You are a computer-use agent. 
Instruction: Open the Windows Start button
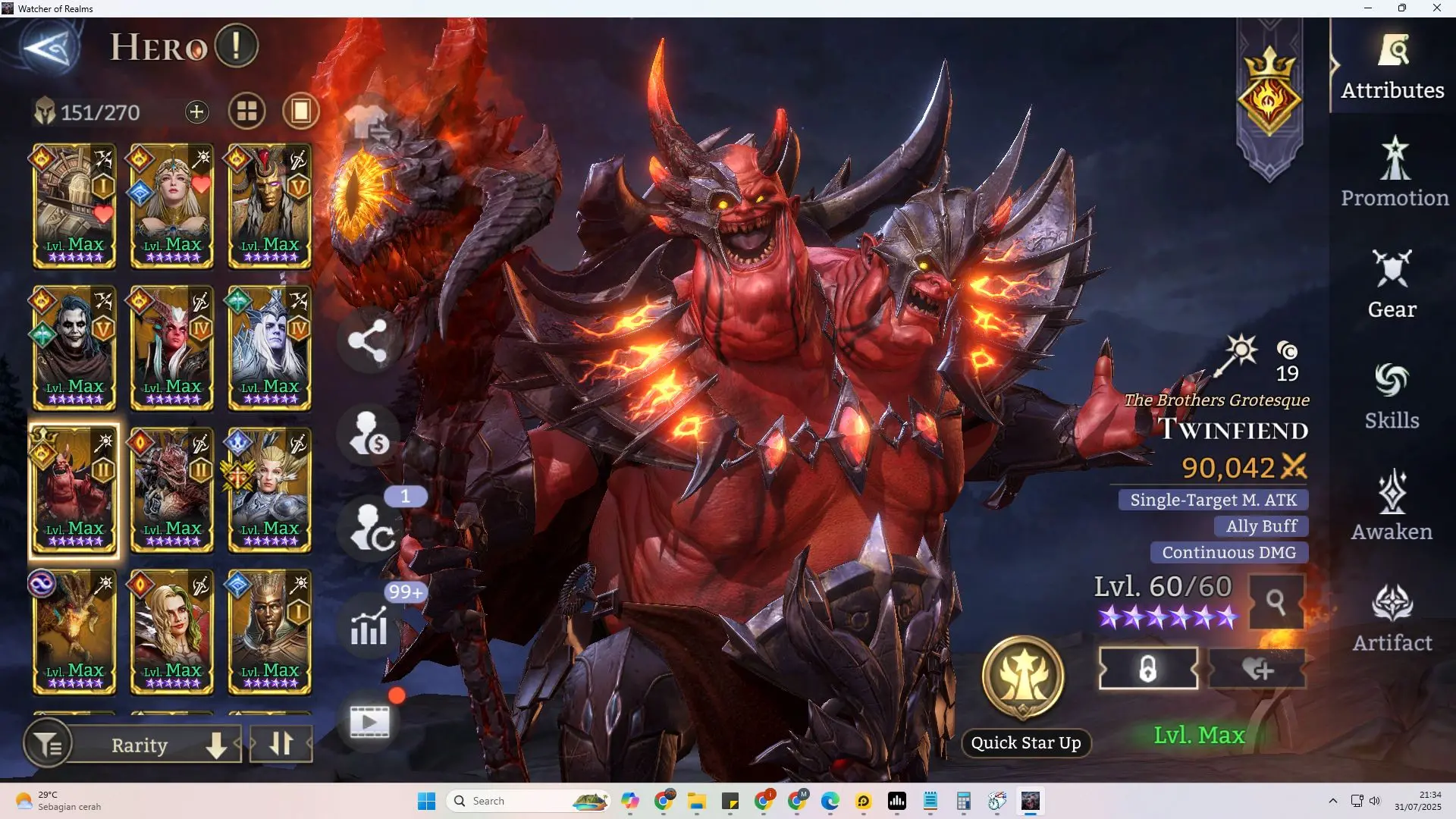(x=427, y=801)
